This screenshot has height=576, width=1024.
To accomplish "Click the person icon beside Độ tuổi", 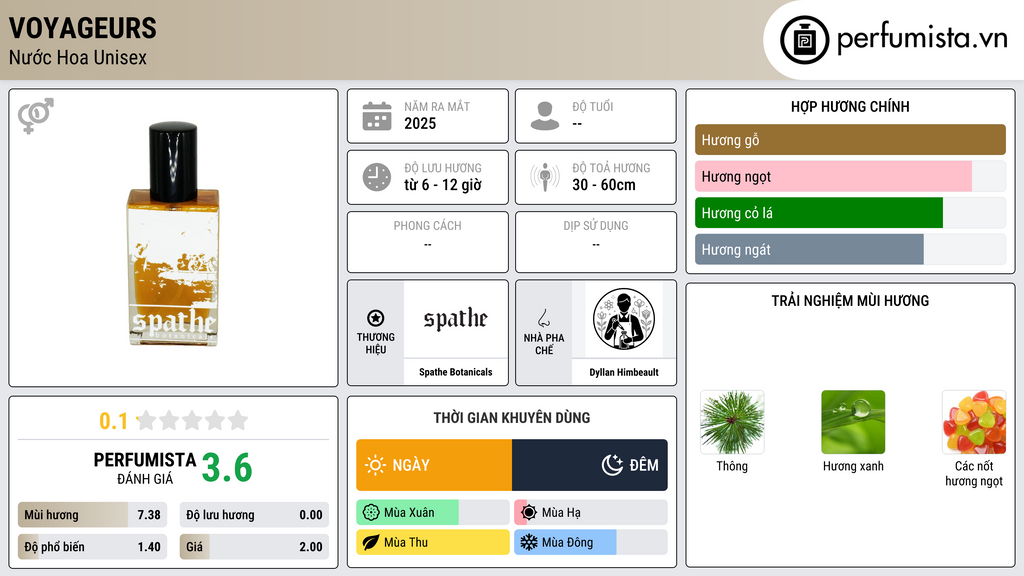I will 545,116.
